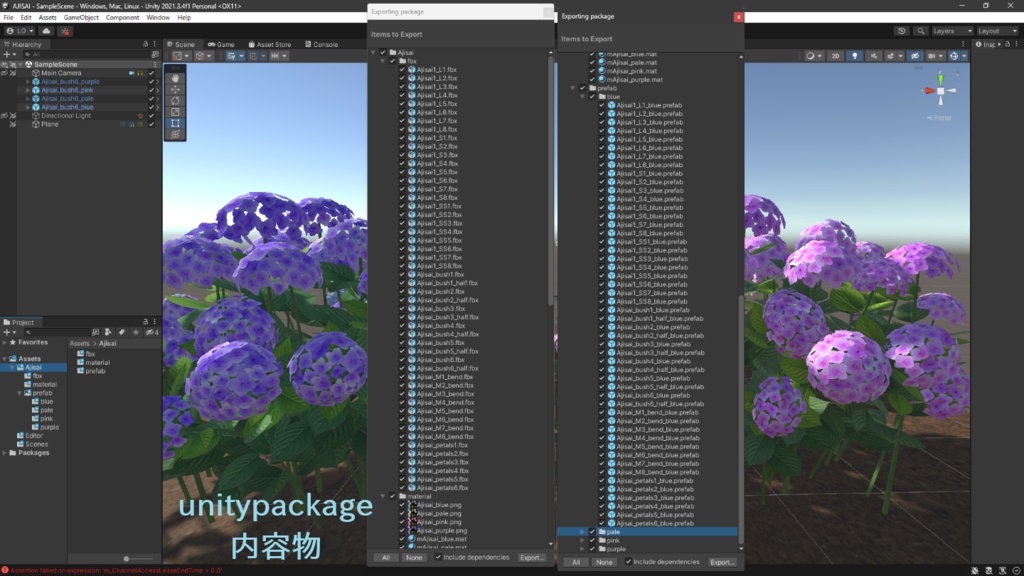The image size is (1024, 576).
Task: Select the Transform tool in Scene overlay
Action: 175,134
